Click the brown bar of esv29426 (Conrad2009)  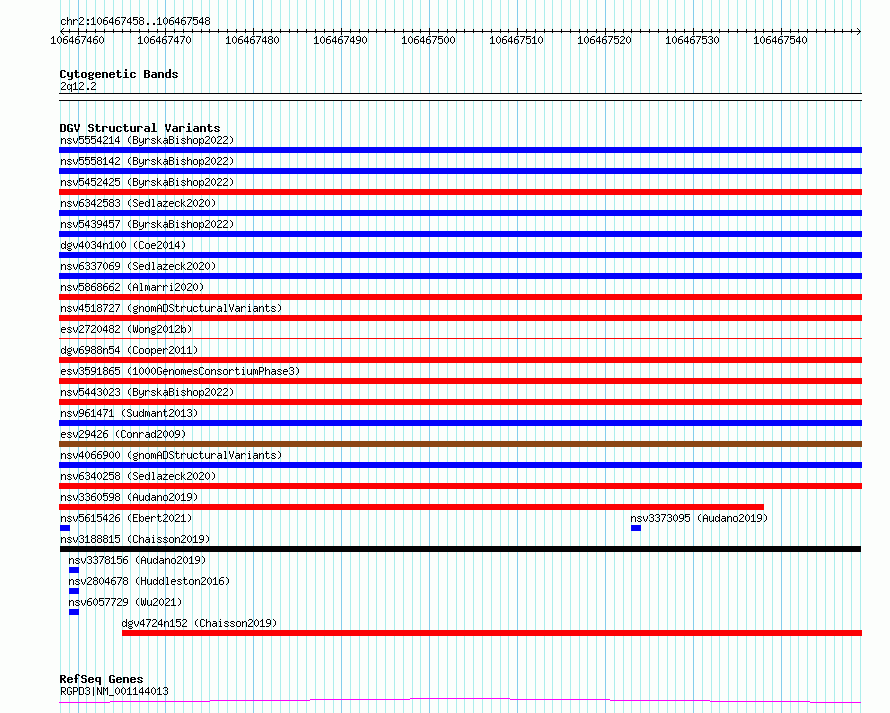pyautogui.click(x=460, y=444)
